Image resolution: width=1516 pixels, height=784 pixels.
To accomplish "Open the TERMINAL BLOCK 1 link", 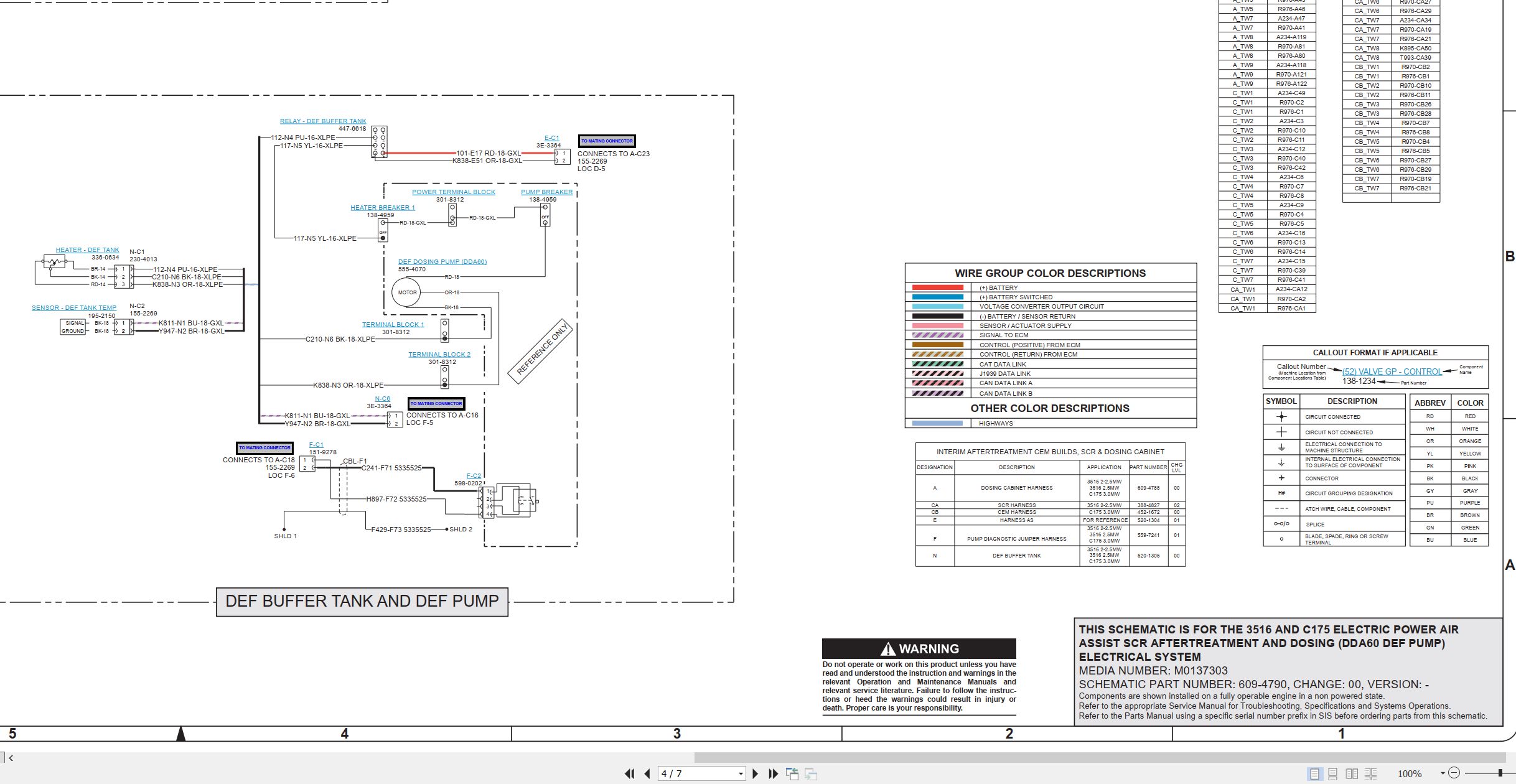I will pos(393,325).
